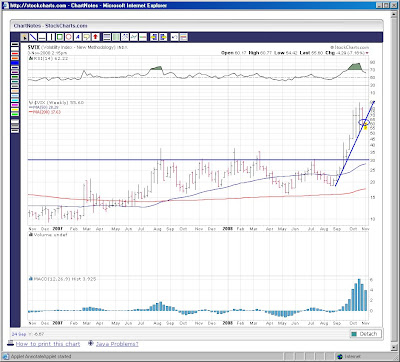
Task: Select the vertical line tool
Action: [x=51, y=37]
